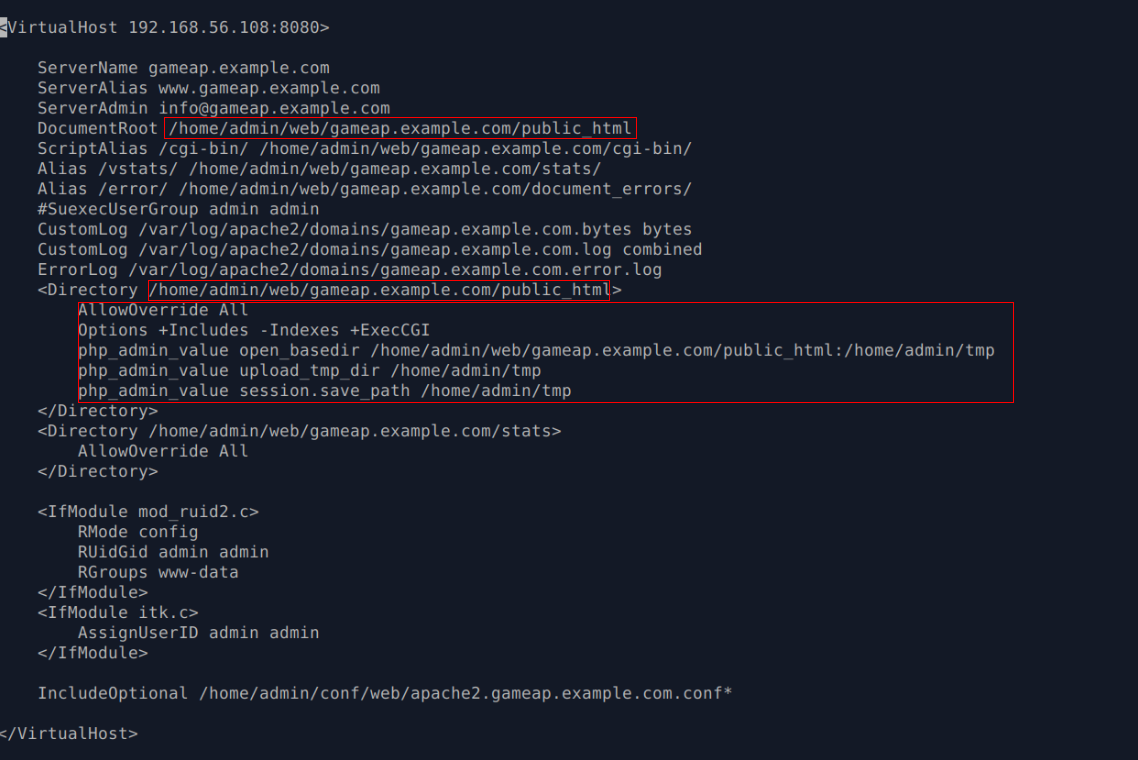This screenshot has width=1138, height=760.
Task: Click the CustomLog combined log line
Action: coord(370,250)
